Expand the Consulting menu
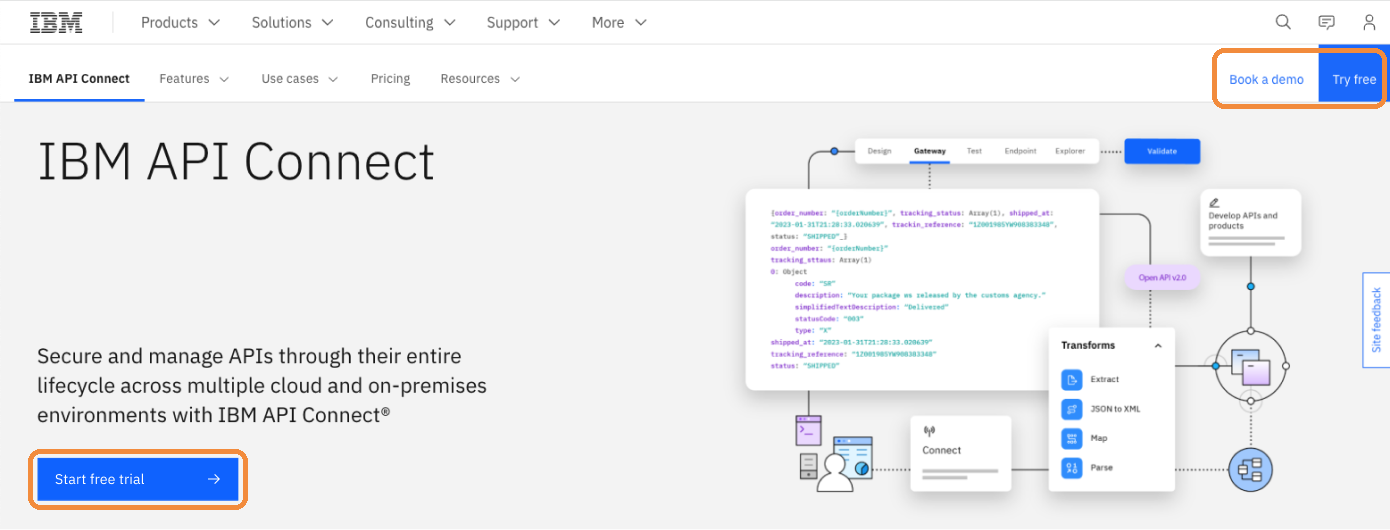Viewport: 1390px width, 530px height. pos(410,22)
